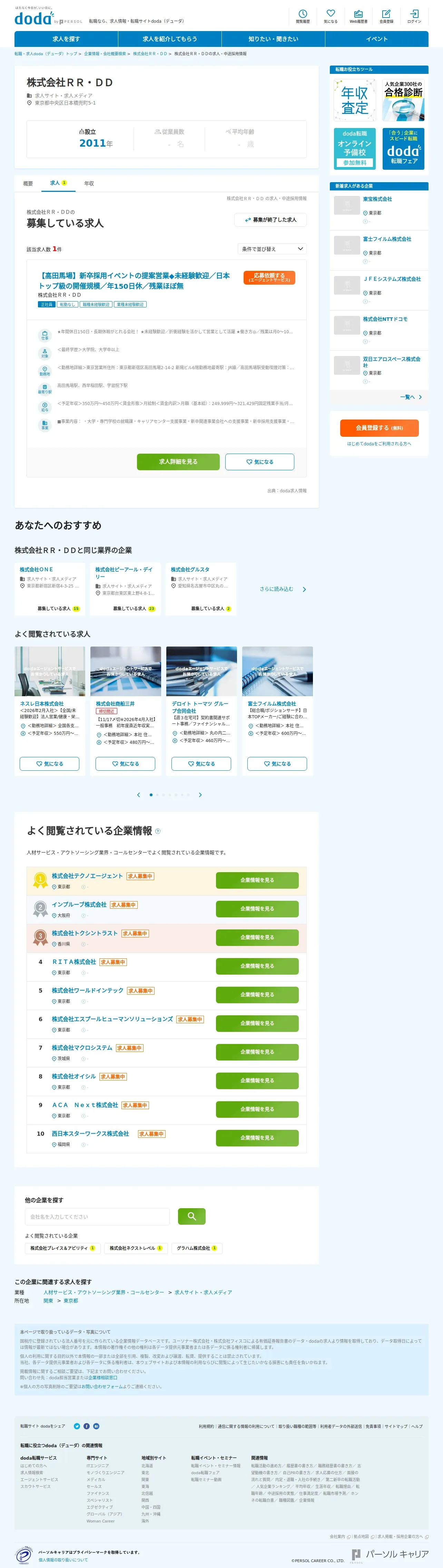Open デロイト トーマツ グループ合同会社 job thumbnail

tap(201, 671)
